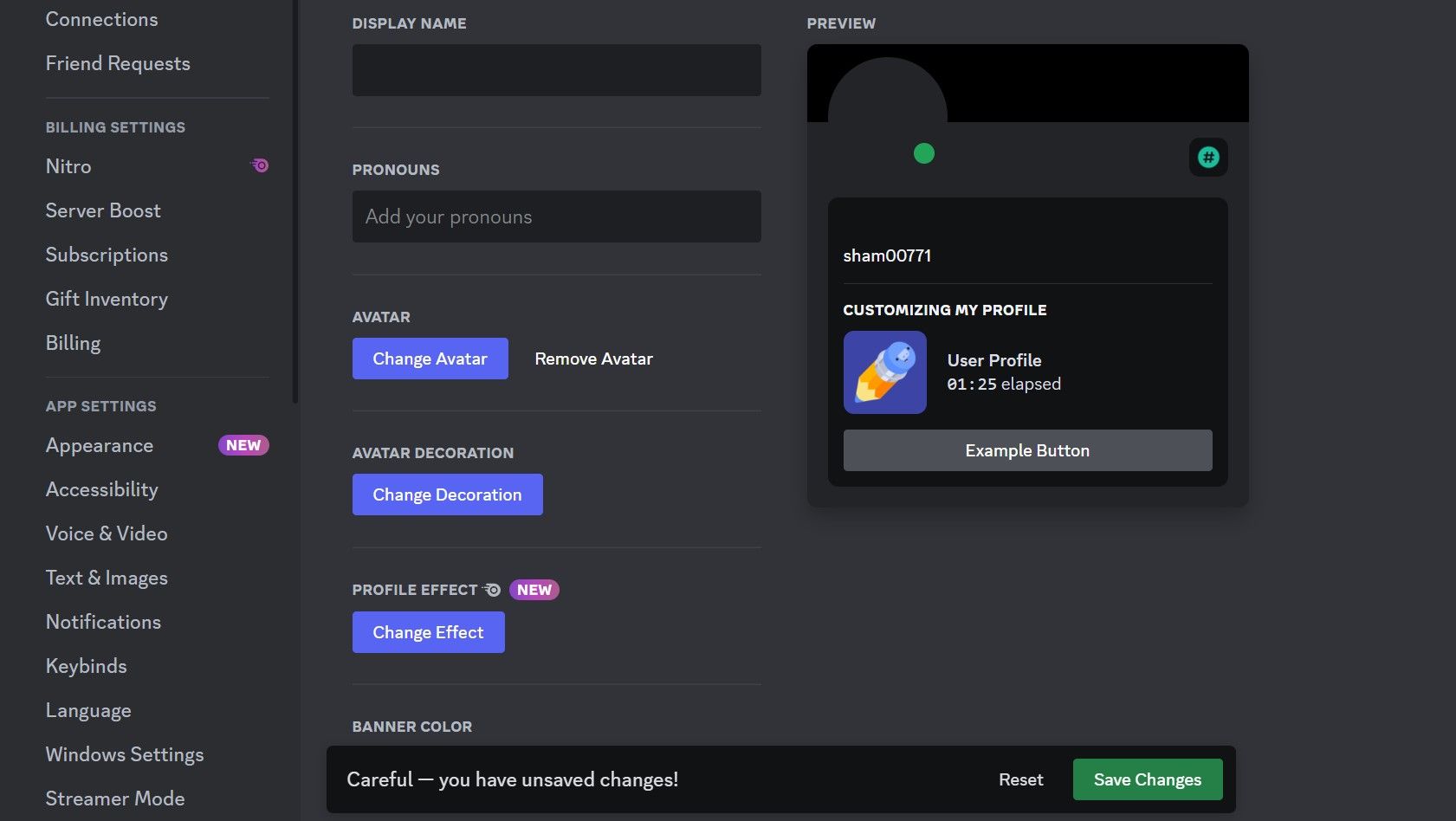Open the Change Avatar dialog

(430, 358)
